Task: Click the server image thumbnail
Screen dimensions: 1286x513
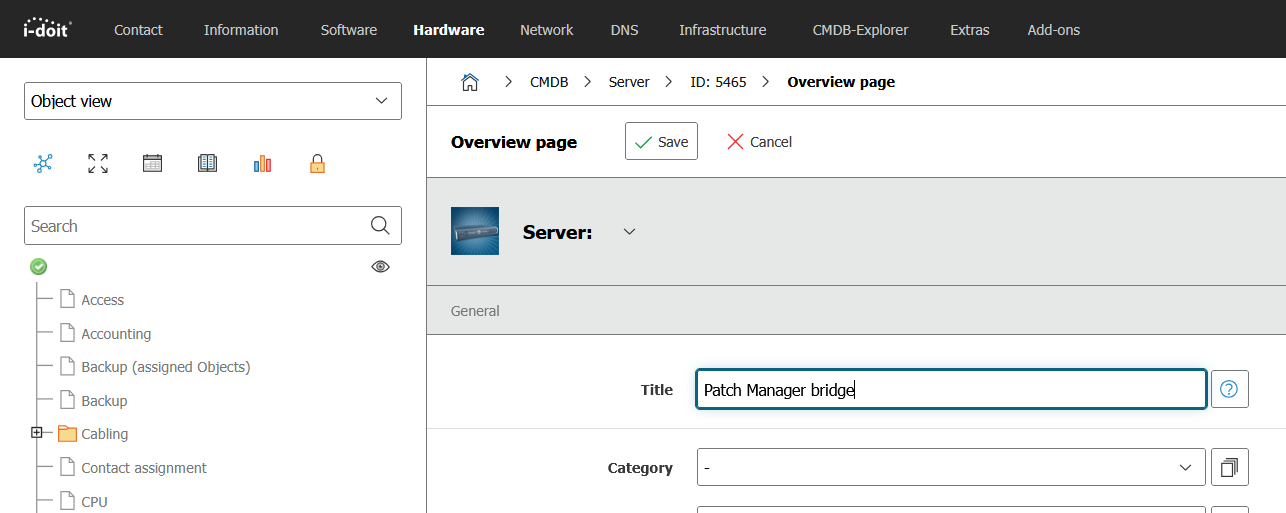Action: [475, 231]
